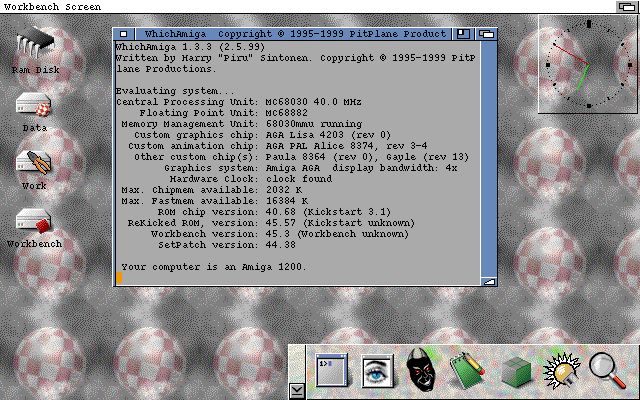Open the Ram Disk chip icon

(35, 44)
